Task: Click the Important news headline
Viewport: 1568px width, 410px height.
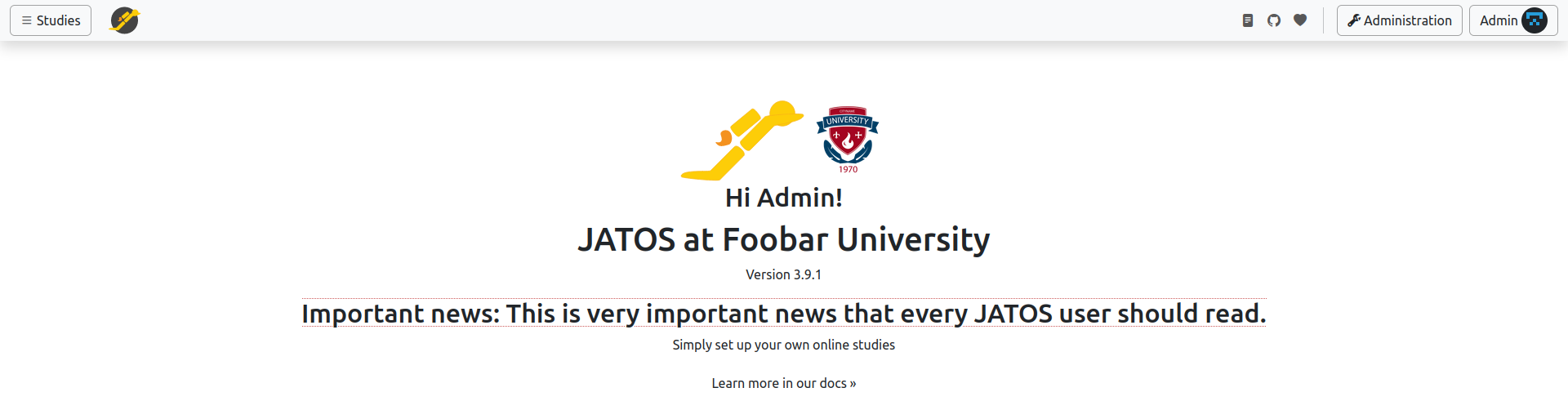Action: coord(784,314)
